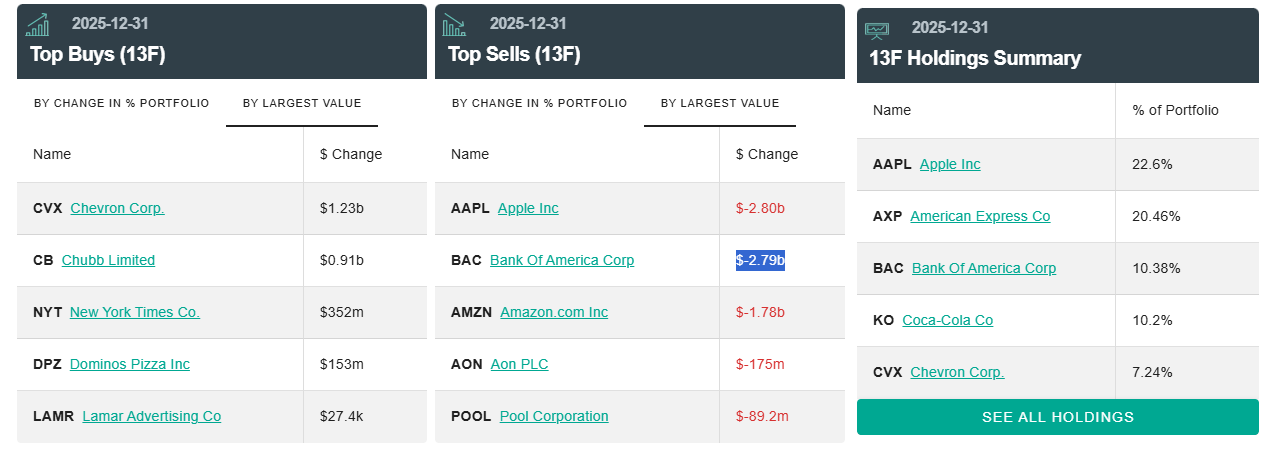This screenshot has width=1277, height=456.
Task: Select By Largest Value tab in Top Sells
Action: point(720,103)
